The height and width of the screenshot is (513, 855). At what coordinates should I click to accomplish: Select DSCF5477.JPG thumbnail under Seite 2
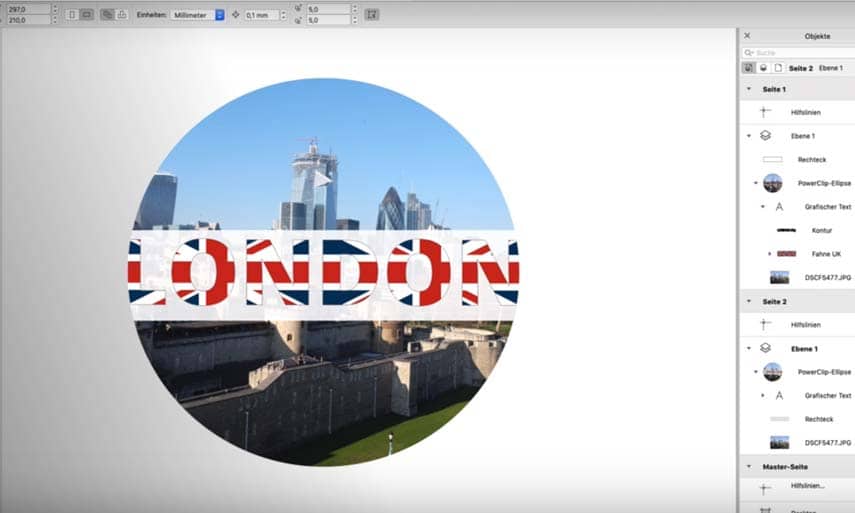coord(779,443)
